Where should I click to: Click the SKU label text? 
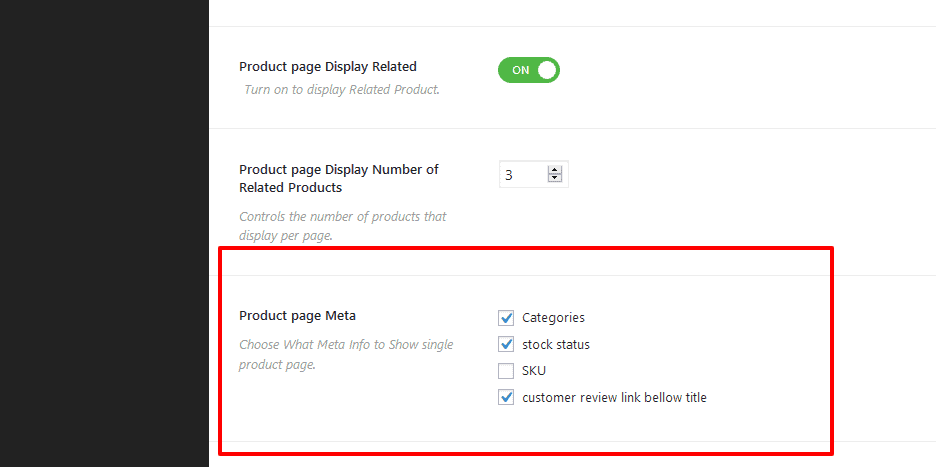coord(534,371)
